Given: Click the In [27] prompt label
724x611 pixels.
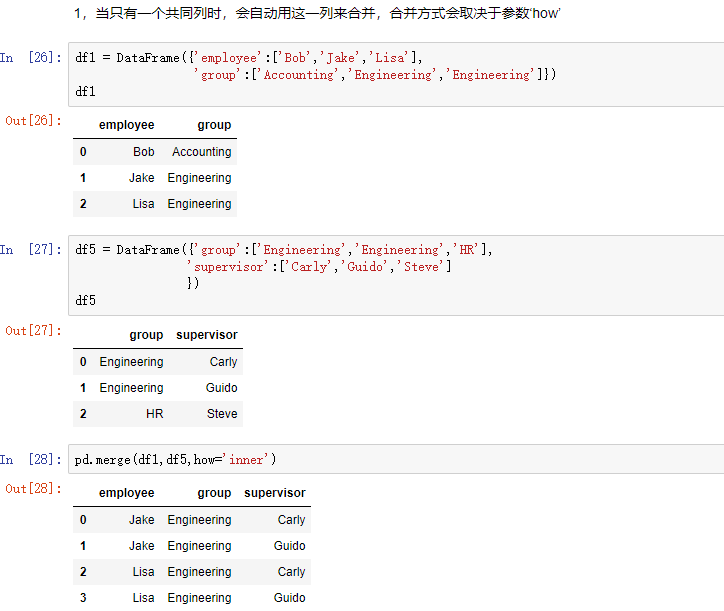Looking at the screenshot, I should click(31, 250).
